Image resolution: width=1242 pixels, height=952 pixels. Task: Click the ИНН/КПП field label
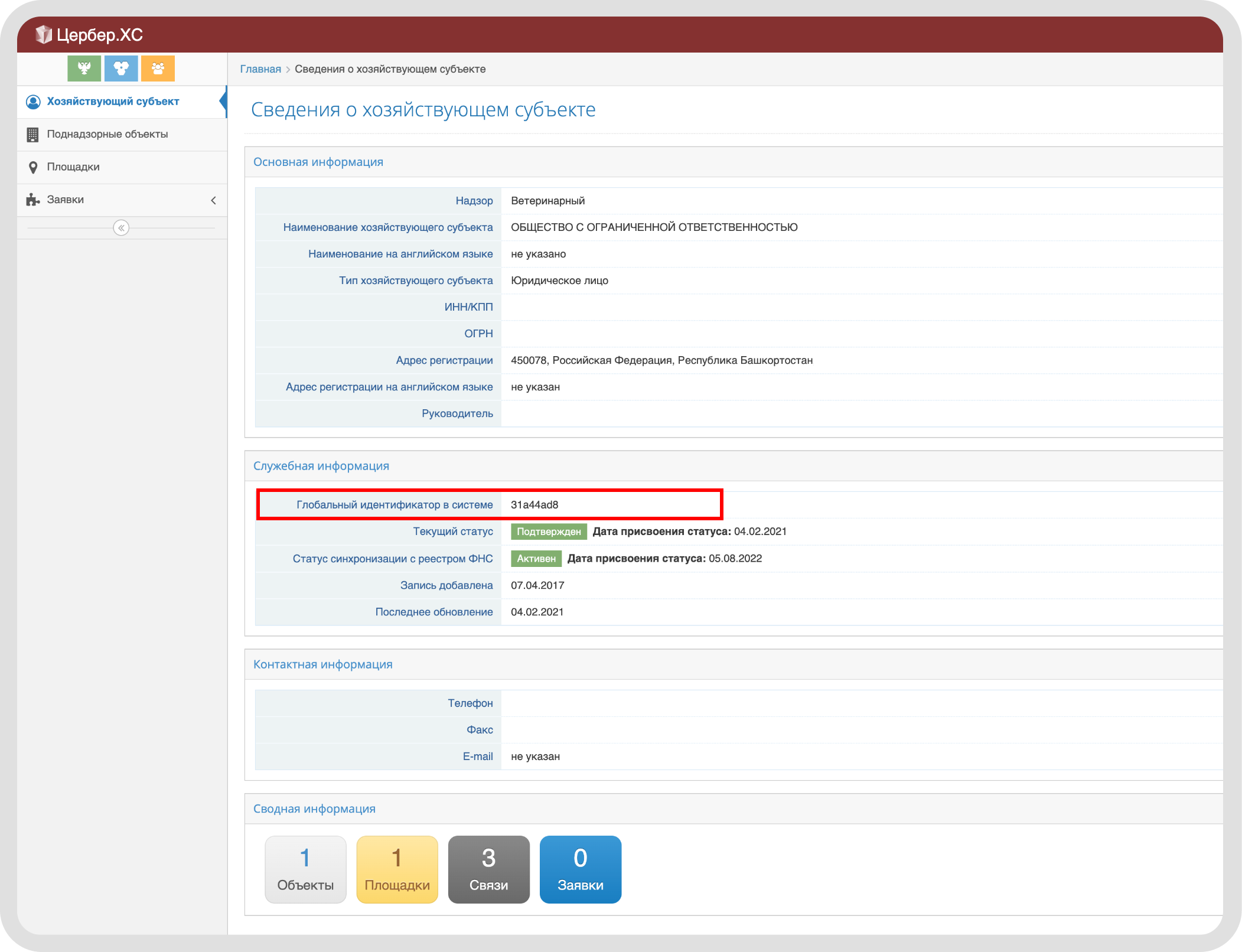pos(468,307)
